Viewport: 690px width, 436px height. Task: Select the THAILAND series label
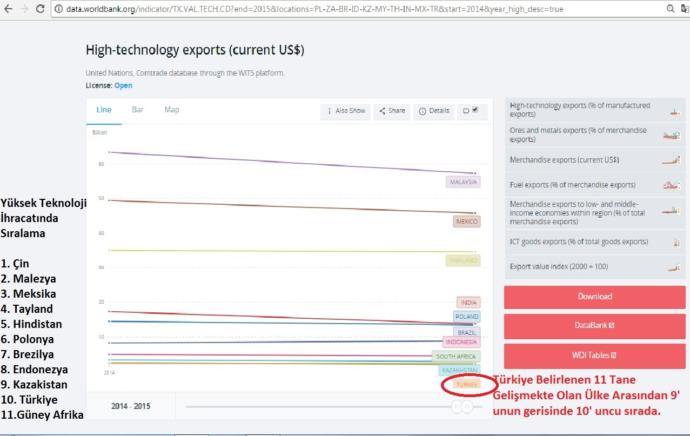(463, 260)
